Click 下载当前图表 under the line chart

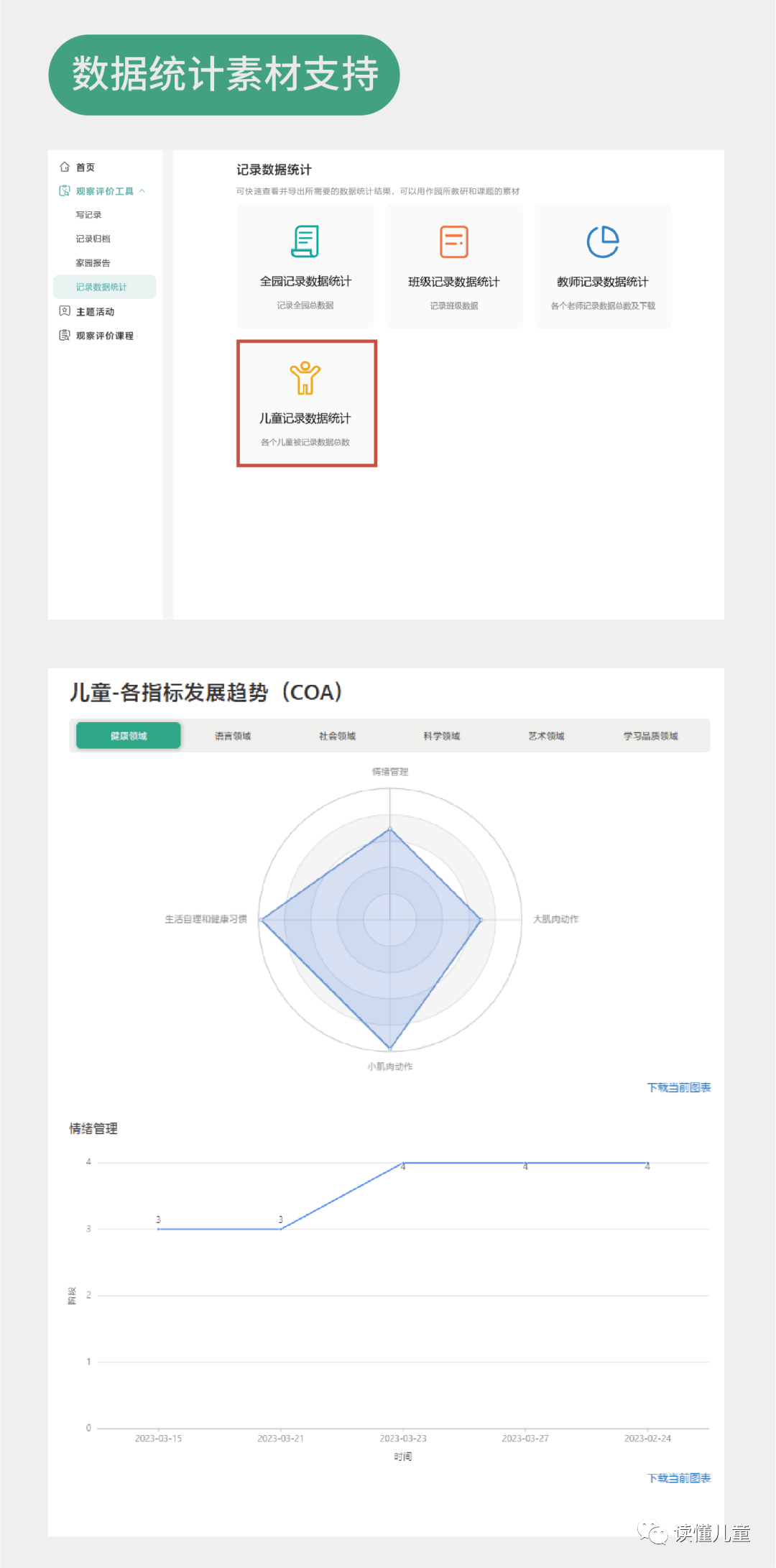tap(679, 1477)
